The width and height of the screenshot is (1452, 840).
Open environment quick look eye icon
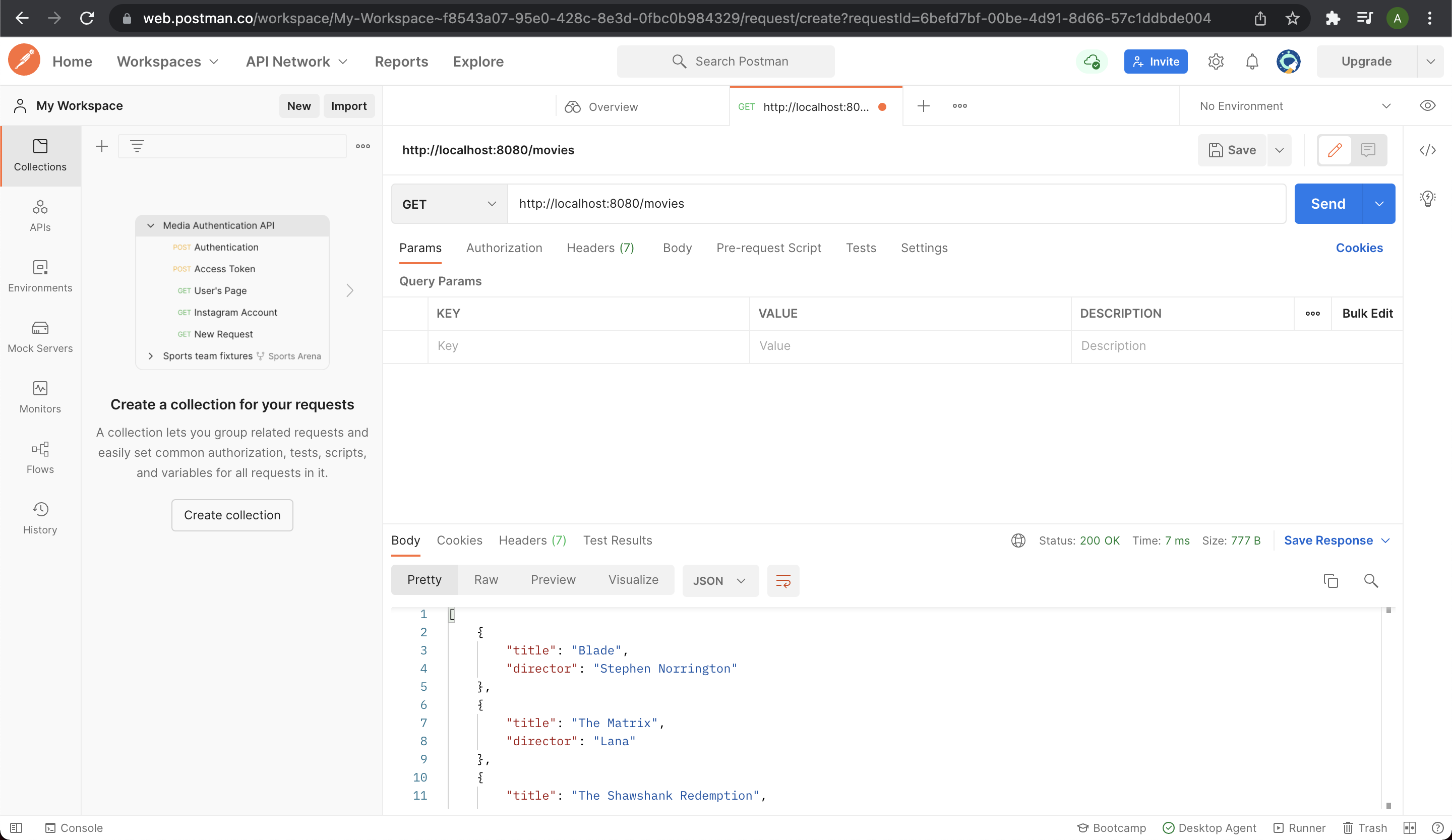click(1427, 106)
